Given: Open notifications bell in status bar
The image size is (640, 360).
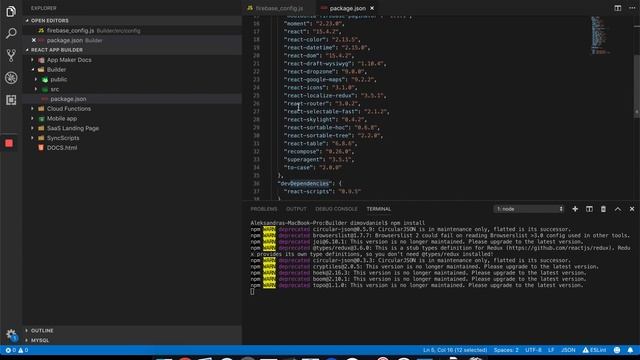Looking at the screenshot, I should click(x=630, y=350).
